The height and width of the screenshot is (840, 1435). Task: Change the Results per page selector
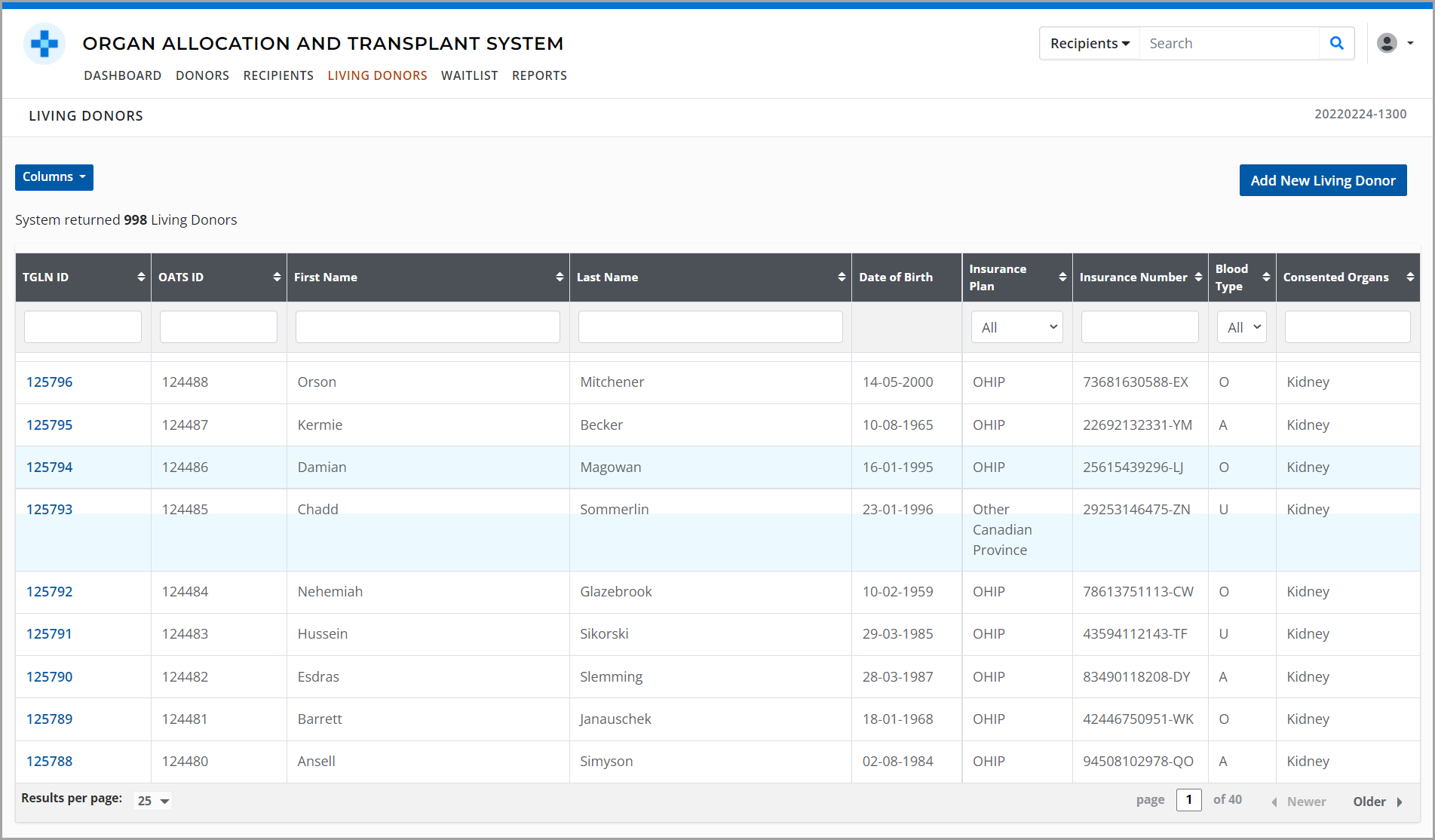152,801
